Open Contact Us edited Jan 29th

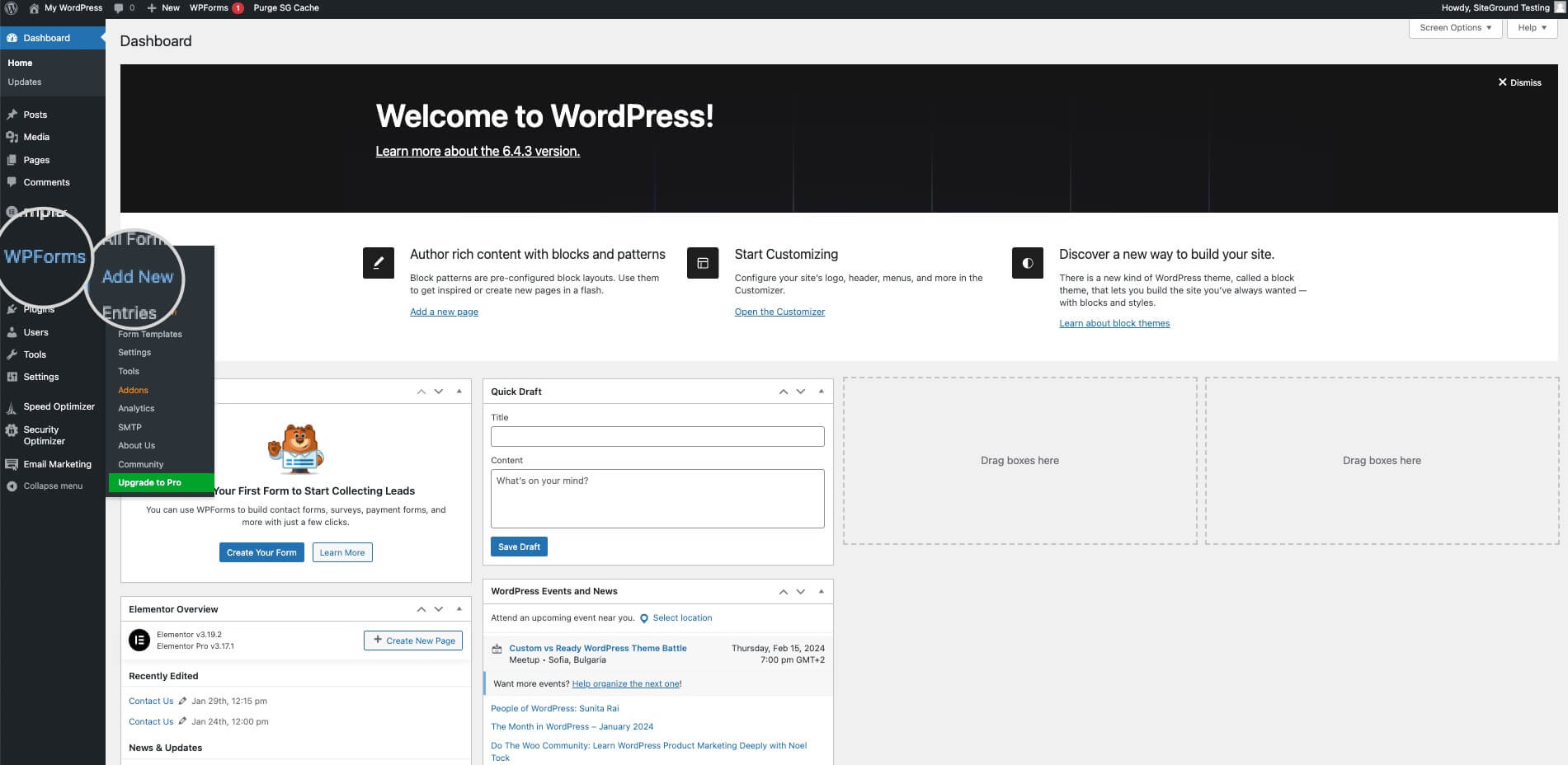(151, 701)
